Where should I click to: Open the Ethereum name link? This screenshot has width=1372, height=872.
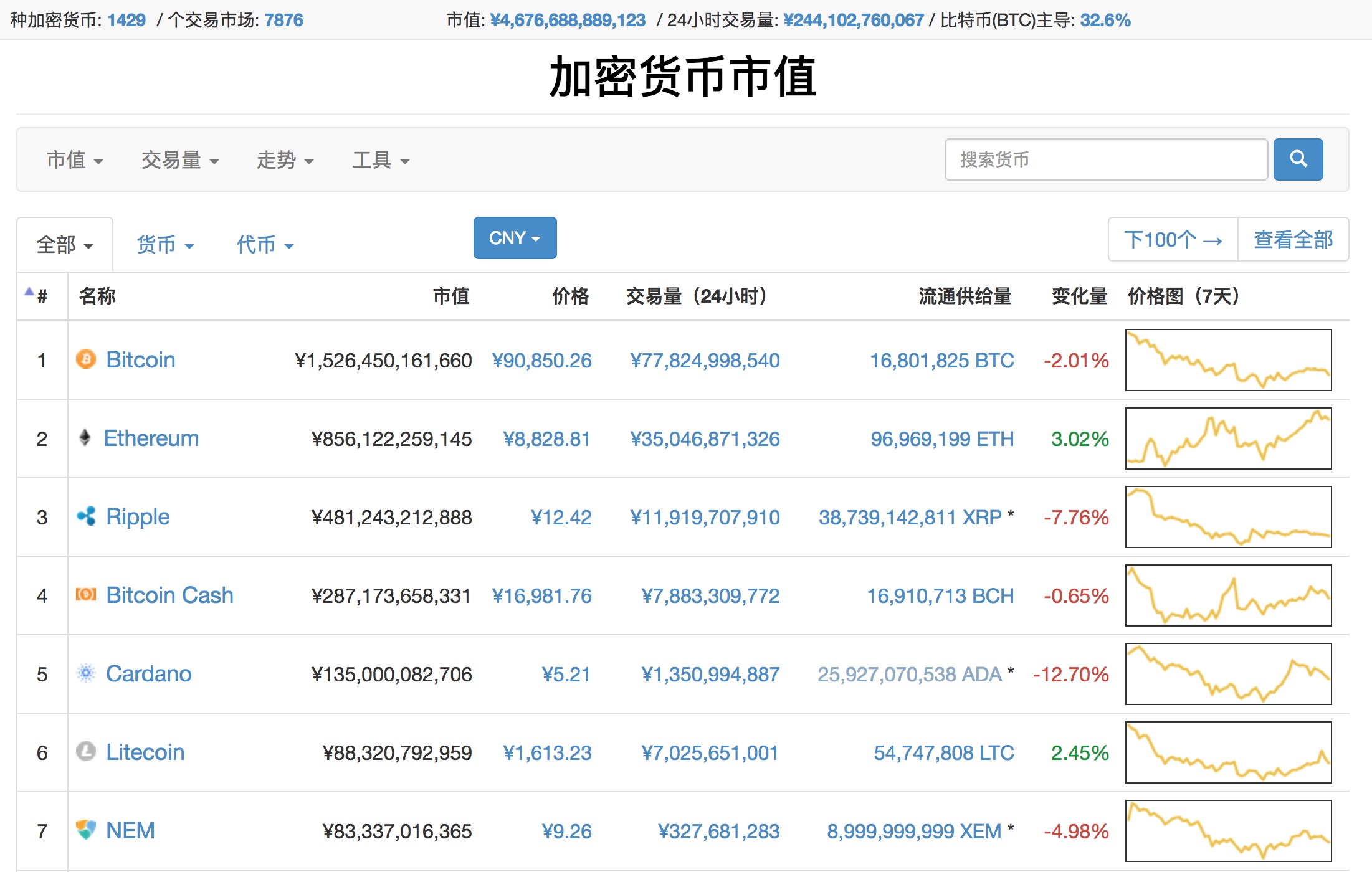tap(151, 438)
